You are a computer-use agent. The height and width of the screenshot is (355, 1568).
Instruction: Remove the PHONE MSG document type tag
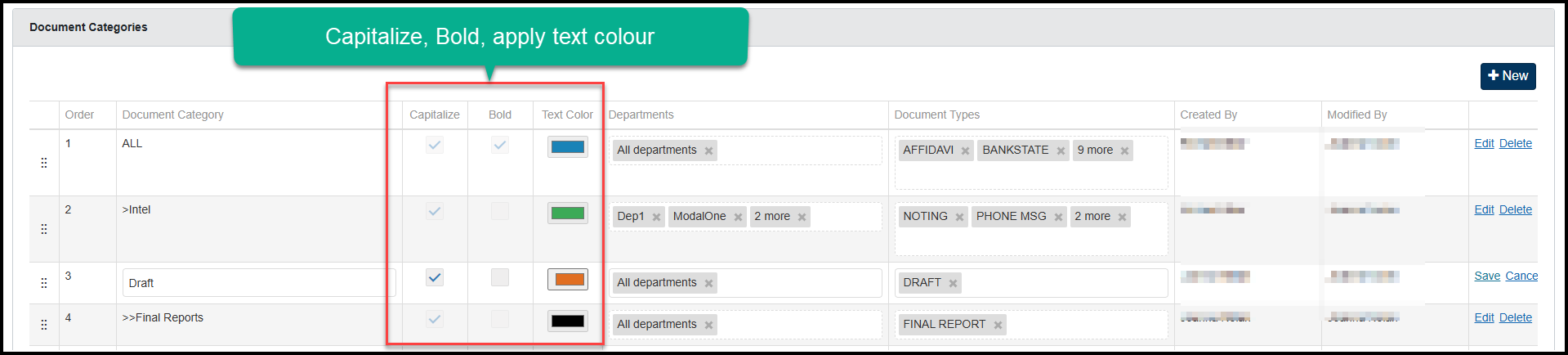[x=1058, y=217]
